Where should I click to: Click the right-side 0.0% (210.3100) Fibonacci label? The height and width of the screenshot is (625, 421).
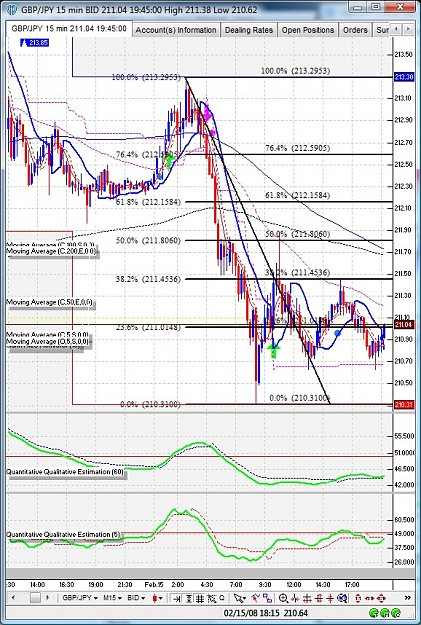(300, 398)
